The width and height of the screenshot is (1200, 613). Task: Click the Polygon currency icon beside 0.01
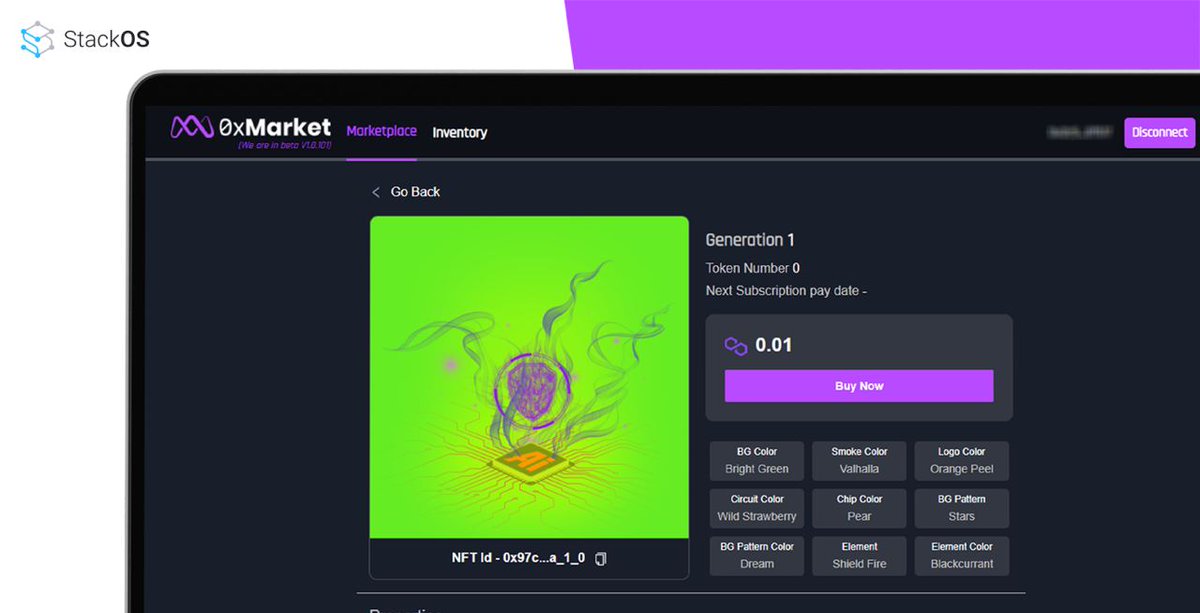[x=736, y=346]
